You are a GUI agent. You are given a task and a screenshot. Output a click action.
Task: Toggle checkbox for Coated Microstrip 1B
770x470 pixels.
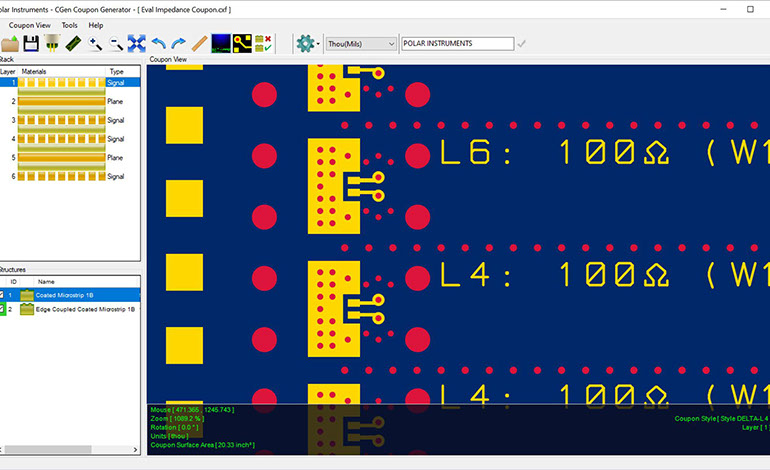[x=3, y=295]
